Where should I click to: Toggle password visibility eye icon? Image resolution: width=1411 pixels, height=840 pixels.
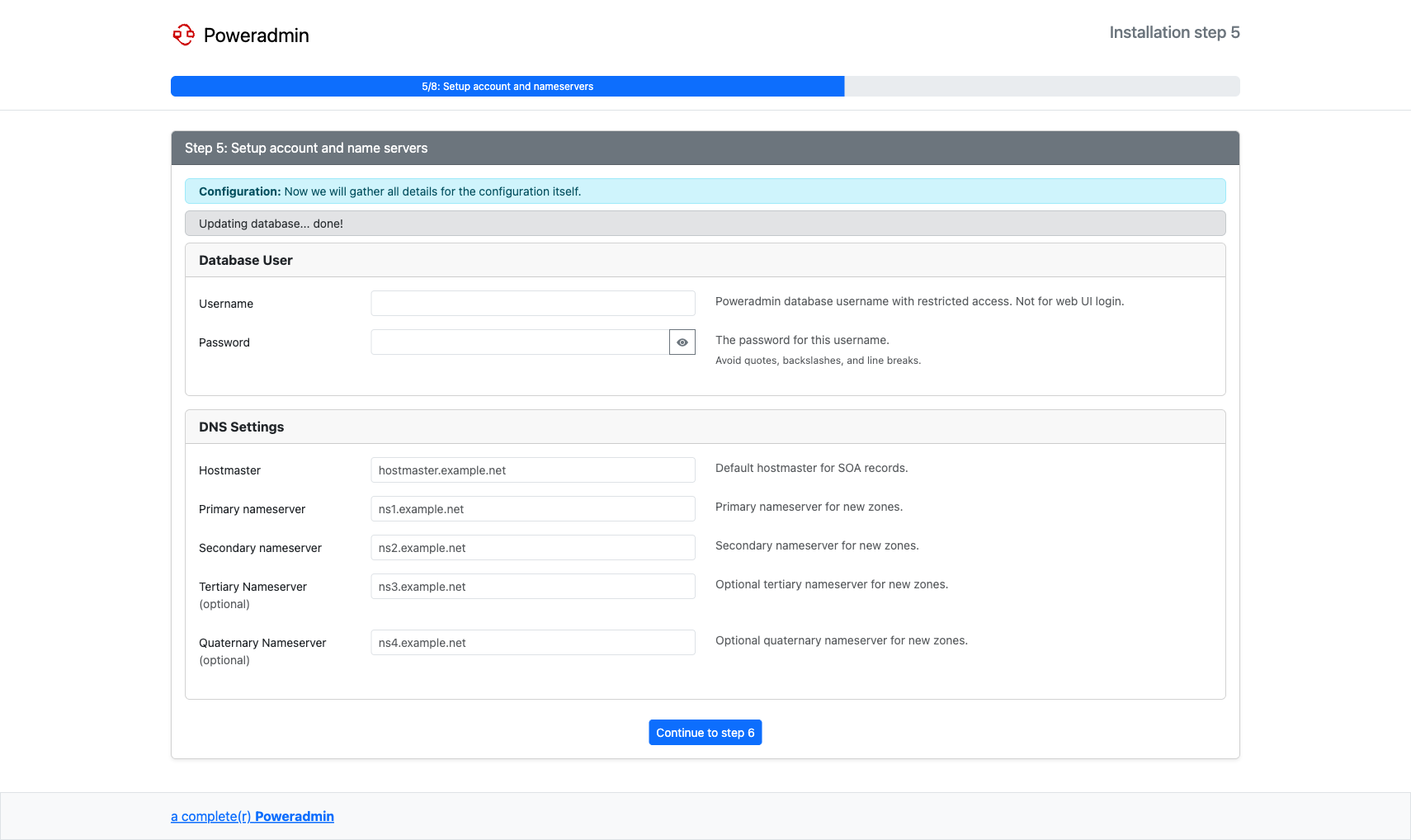(x=682, y=342)
